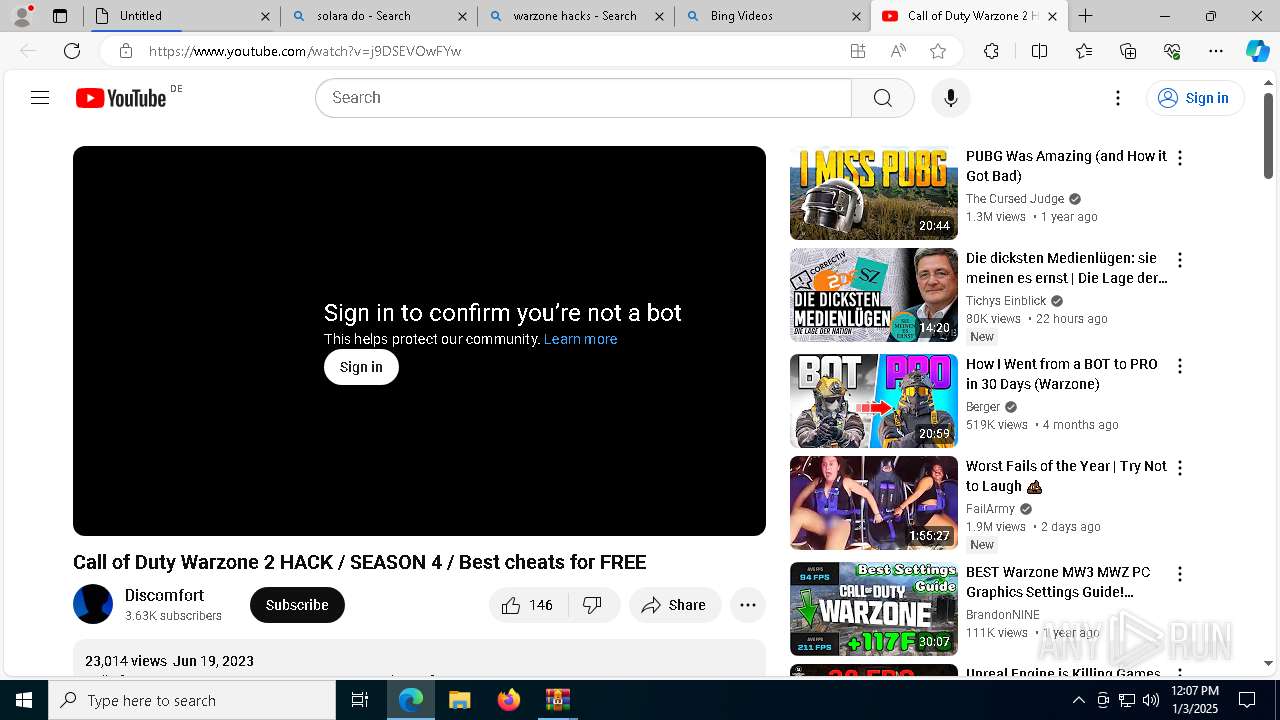Open Browser essentials heart icon
Viewport: 1280px width, 720px height.
point(1172,51)
